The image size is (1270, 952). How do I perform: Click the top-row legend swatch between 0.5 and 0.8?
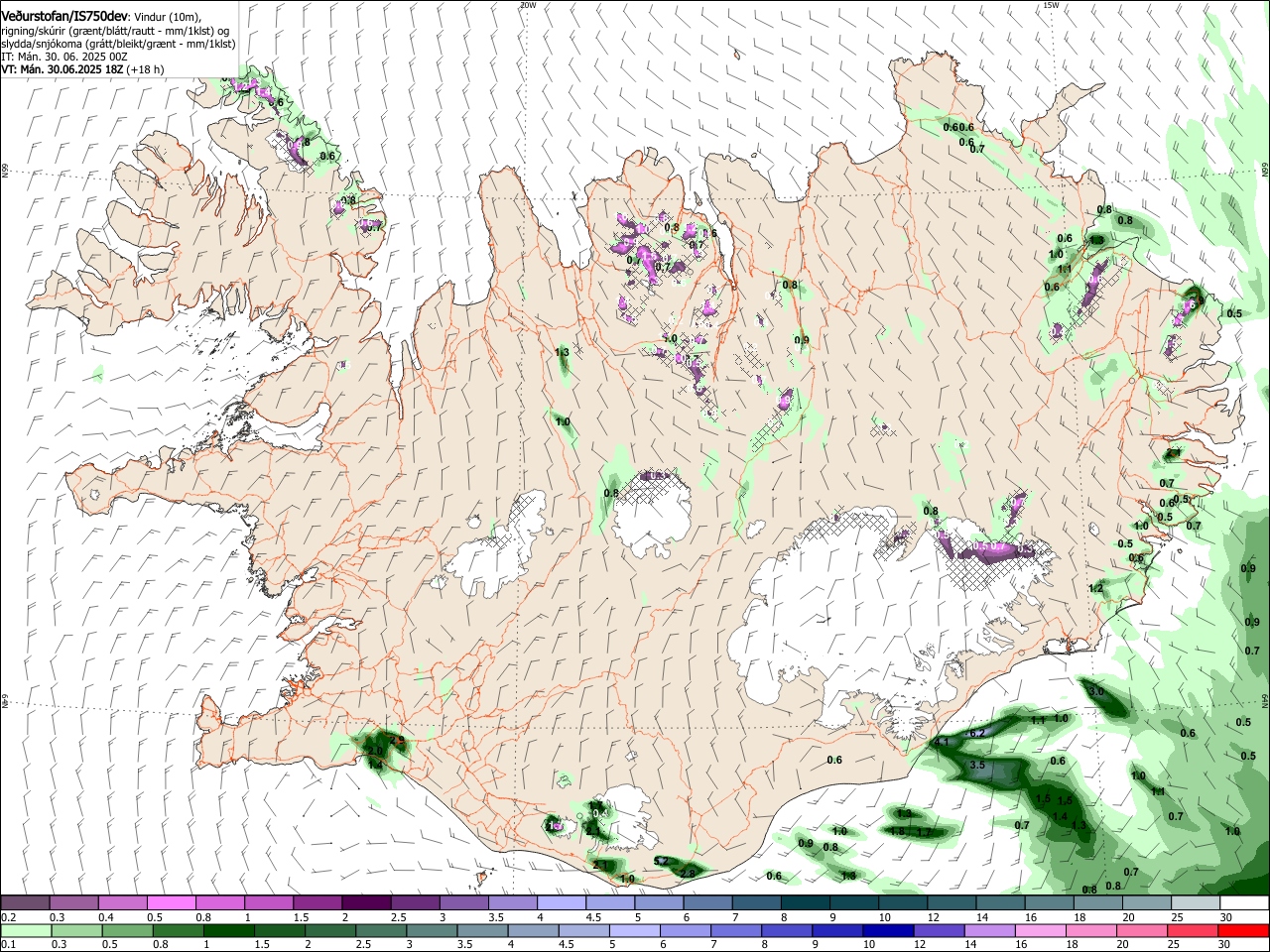point(171,902)
